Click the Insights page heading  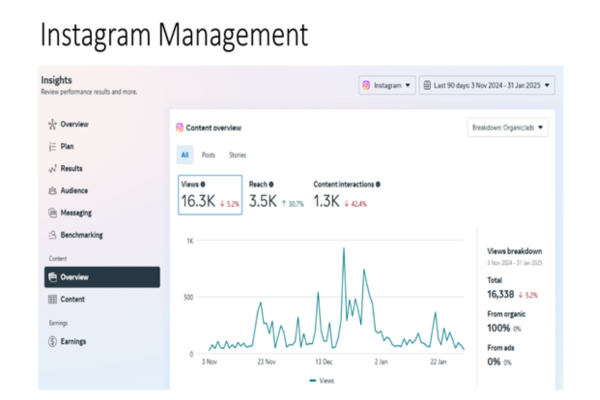click(x=57, y=80)
